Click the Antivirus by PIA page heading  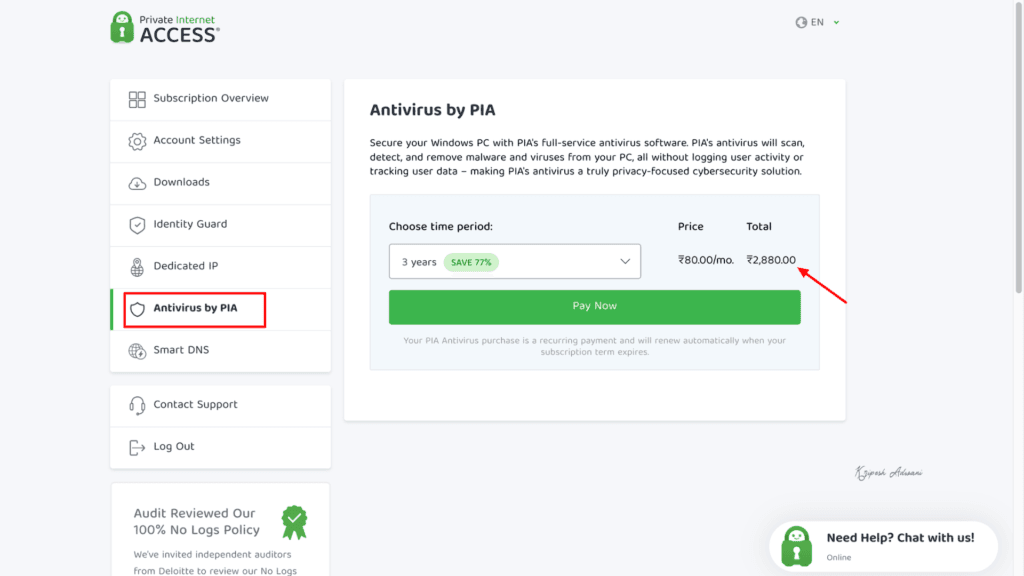432,110
